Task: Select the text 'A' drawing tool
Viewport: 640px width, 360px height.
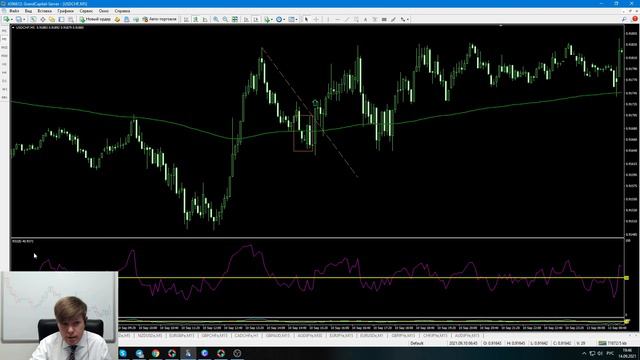Action: [x=365, y=19]
